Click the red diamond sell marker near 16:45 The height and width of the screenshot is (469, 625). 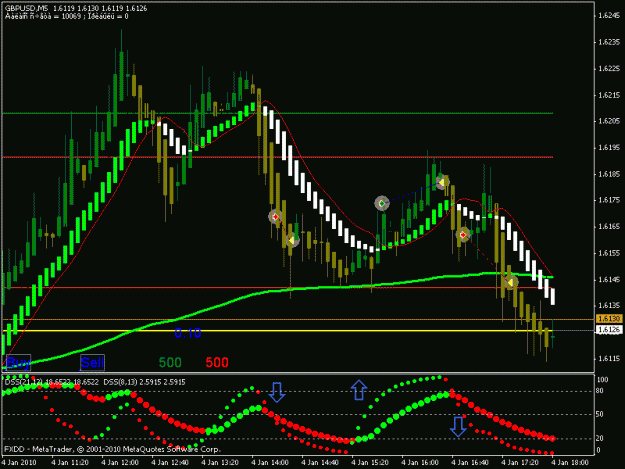463,235
